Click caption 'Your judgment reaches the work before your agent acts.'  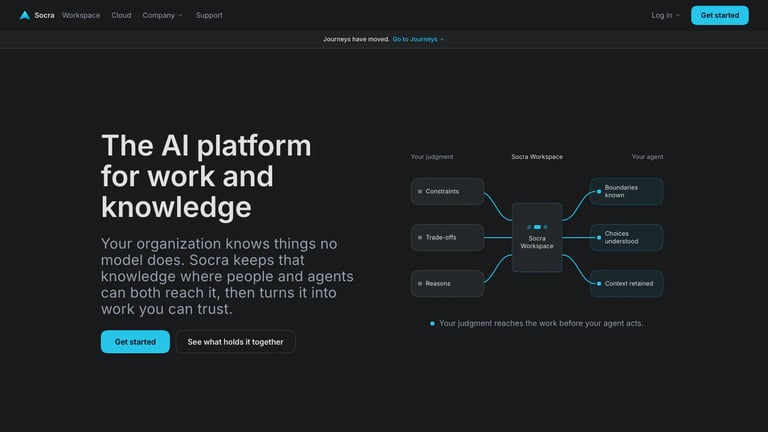pyautogui.click(x=541, y=323)
